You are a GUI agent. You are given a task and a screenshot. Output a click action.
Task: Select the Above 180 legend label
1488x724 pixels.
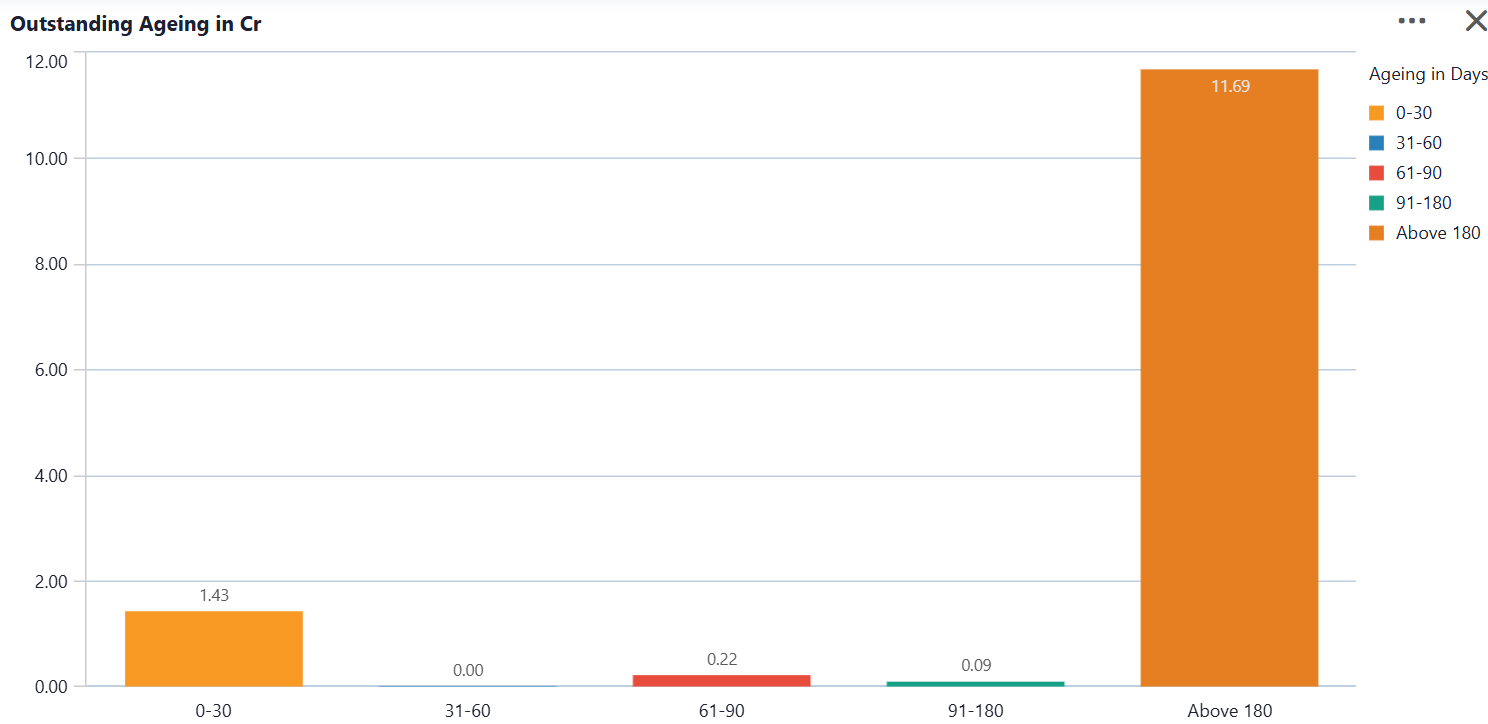point(1438,233)
